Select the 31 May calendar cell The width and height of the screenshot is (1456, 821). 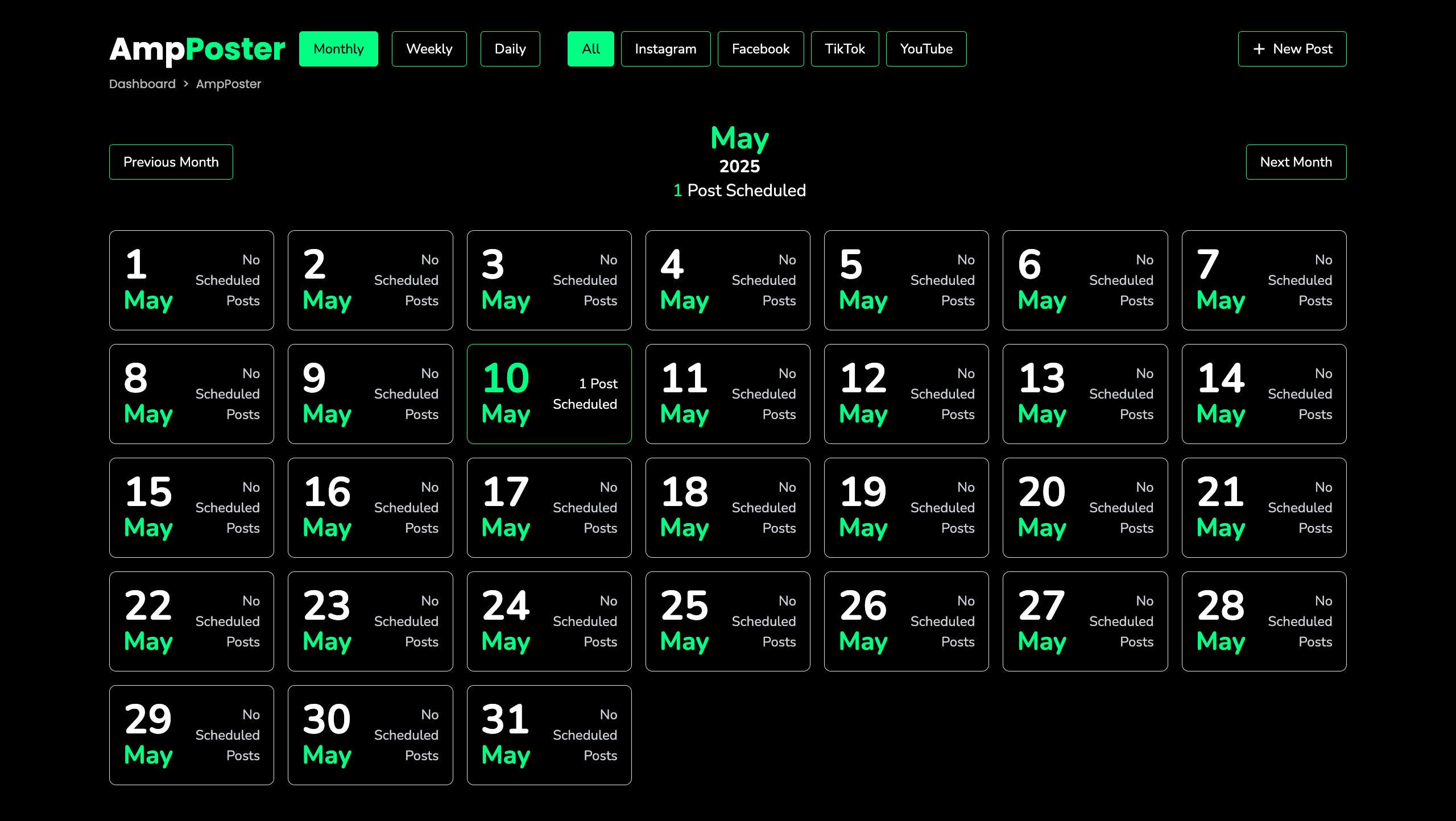click(549, 735)
